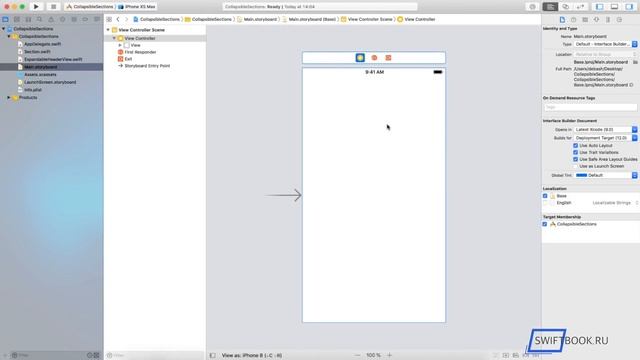
Task: Open the Location dropdown
Action: pos(606,54)
